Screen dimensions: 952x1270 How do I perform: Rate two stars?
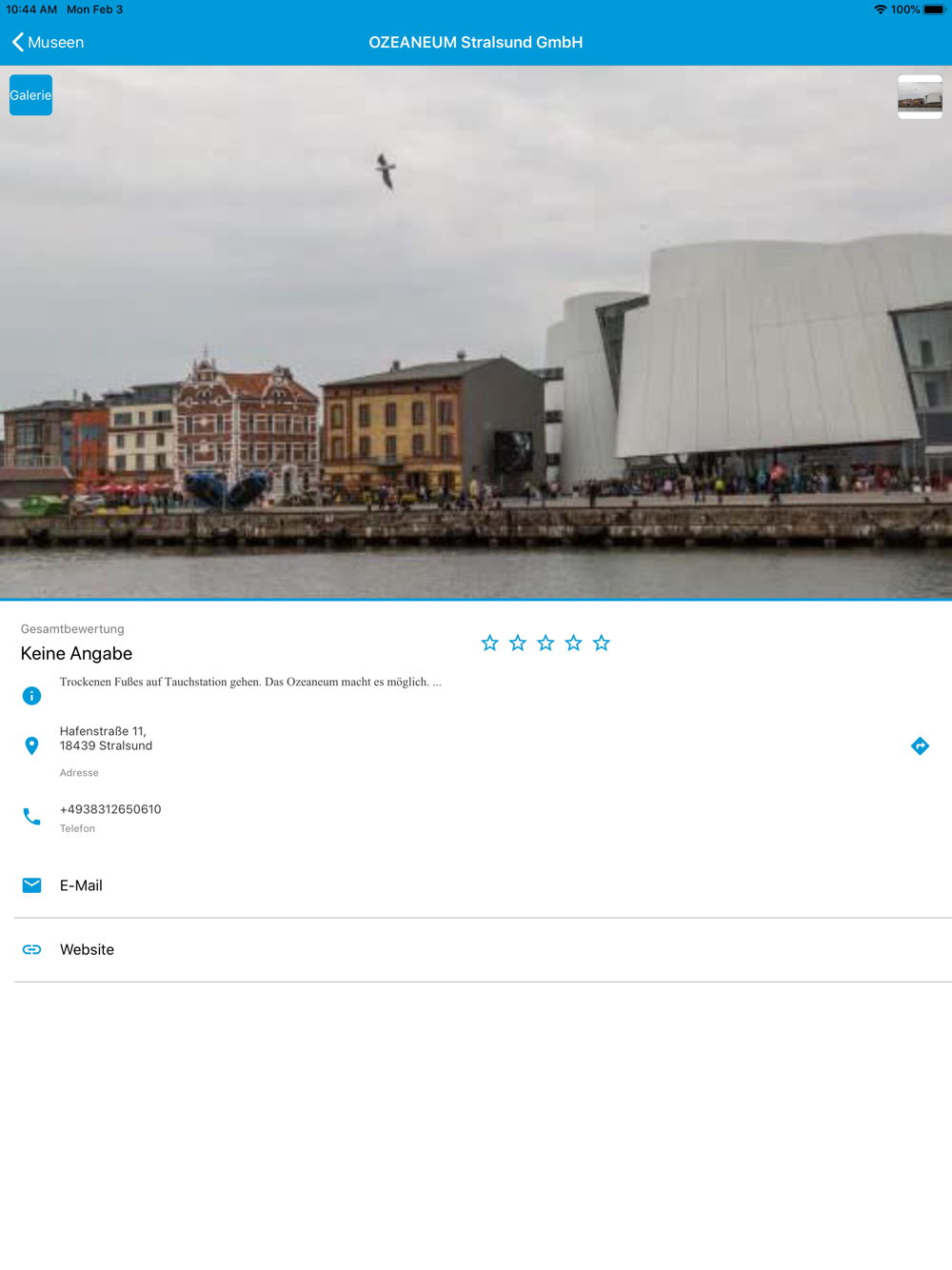[x=518, y=644]
